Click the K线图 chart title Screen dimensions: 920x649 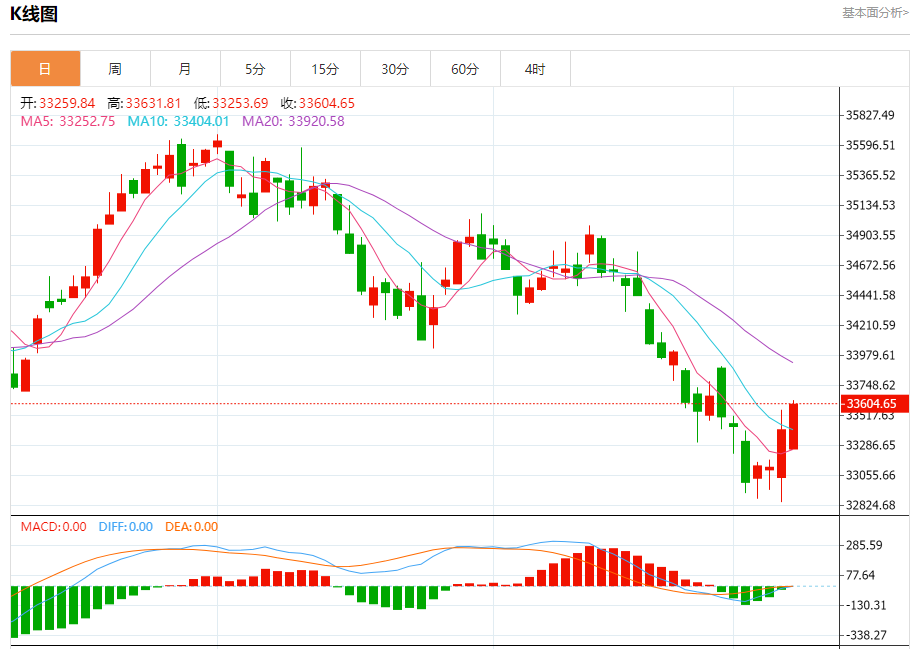34,13
